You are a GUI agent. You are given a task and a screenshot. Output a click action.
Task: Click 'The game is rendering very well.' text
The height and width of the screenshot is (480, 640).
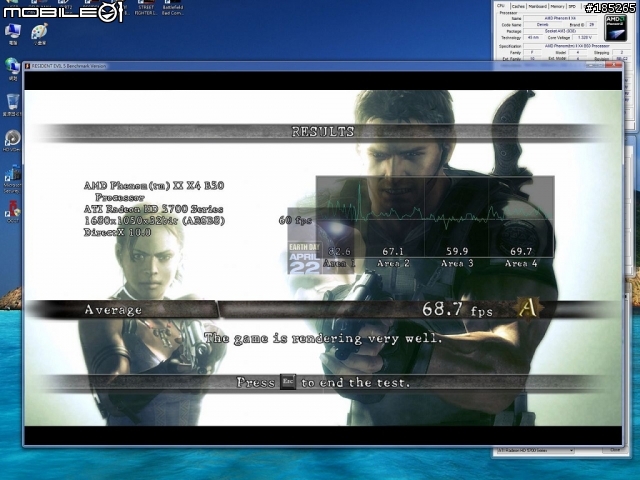coord(323,338)
